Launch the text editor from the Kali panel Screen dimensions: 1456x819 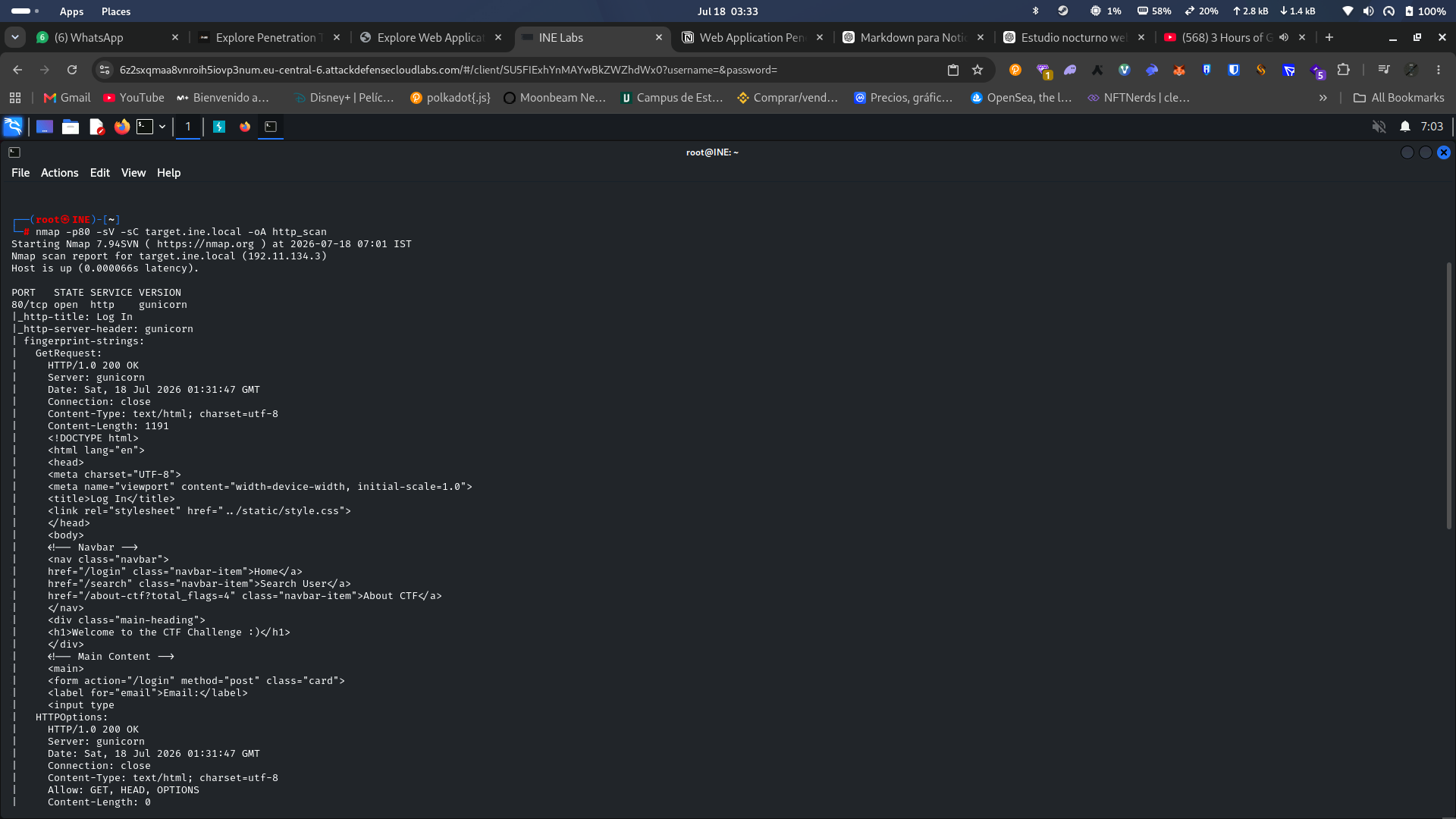point(96,127)
